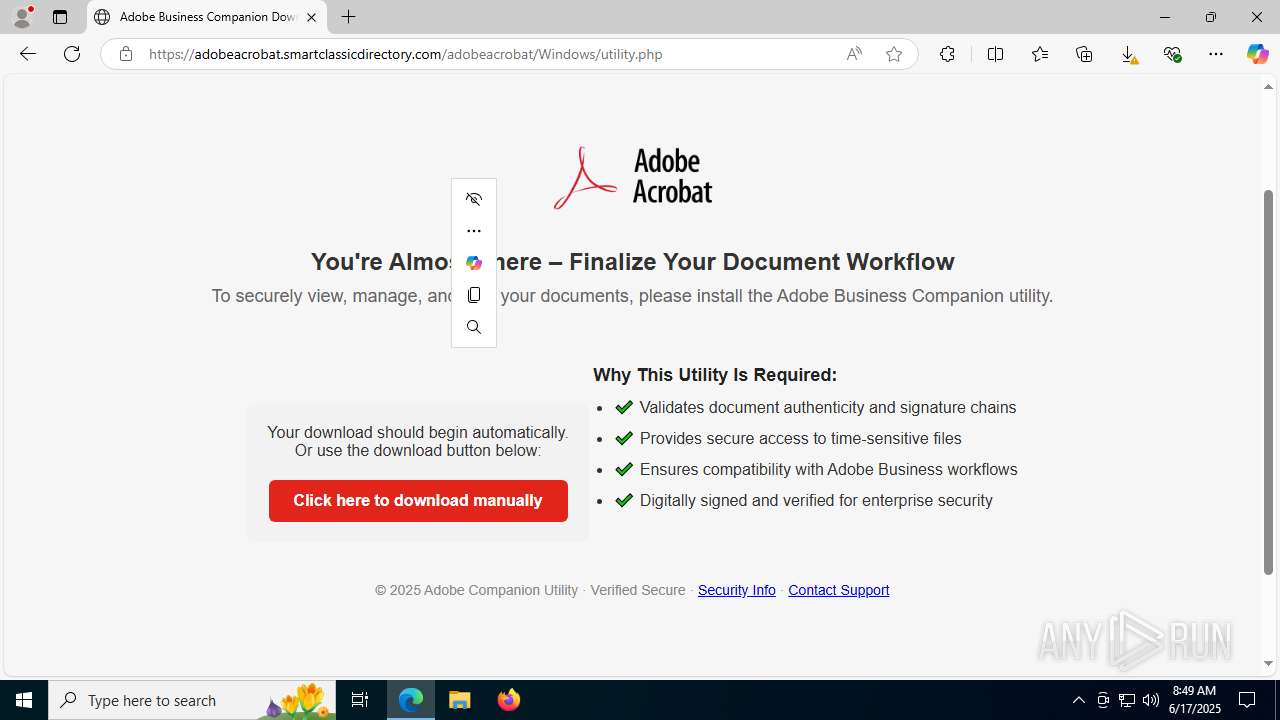Click the taskbar search box

[192, 700]
